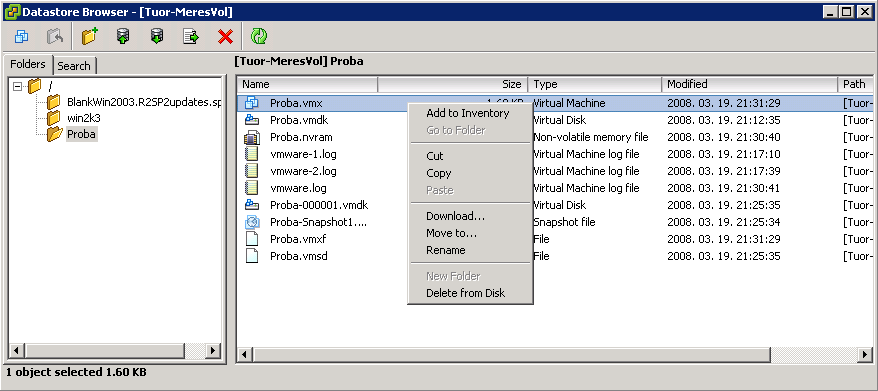Select the Proba.vmdk file name
This screenshot has height=391, width=878.
click(298, 120)
